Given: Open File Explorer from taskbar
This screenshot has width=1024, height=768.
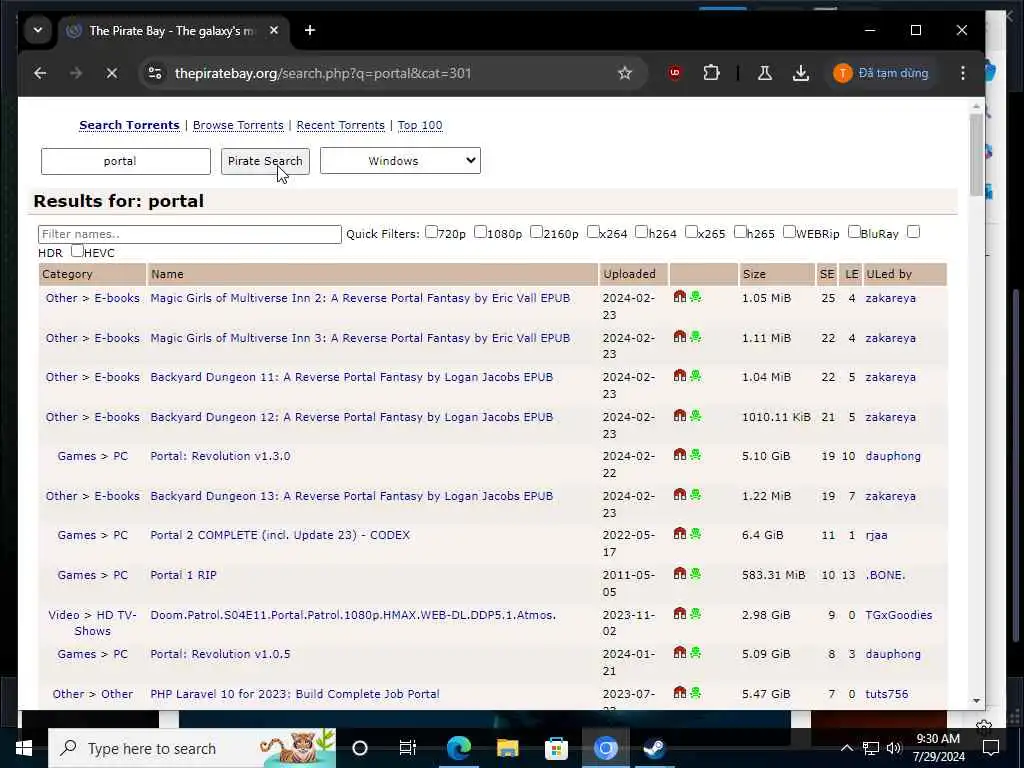Looking at the screenshot, I should (507, 748).
